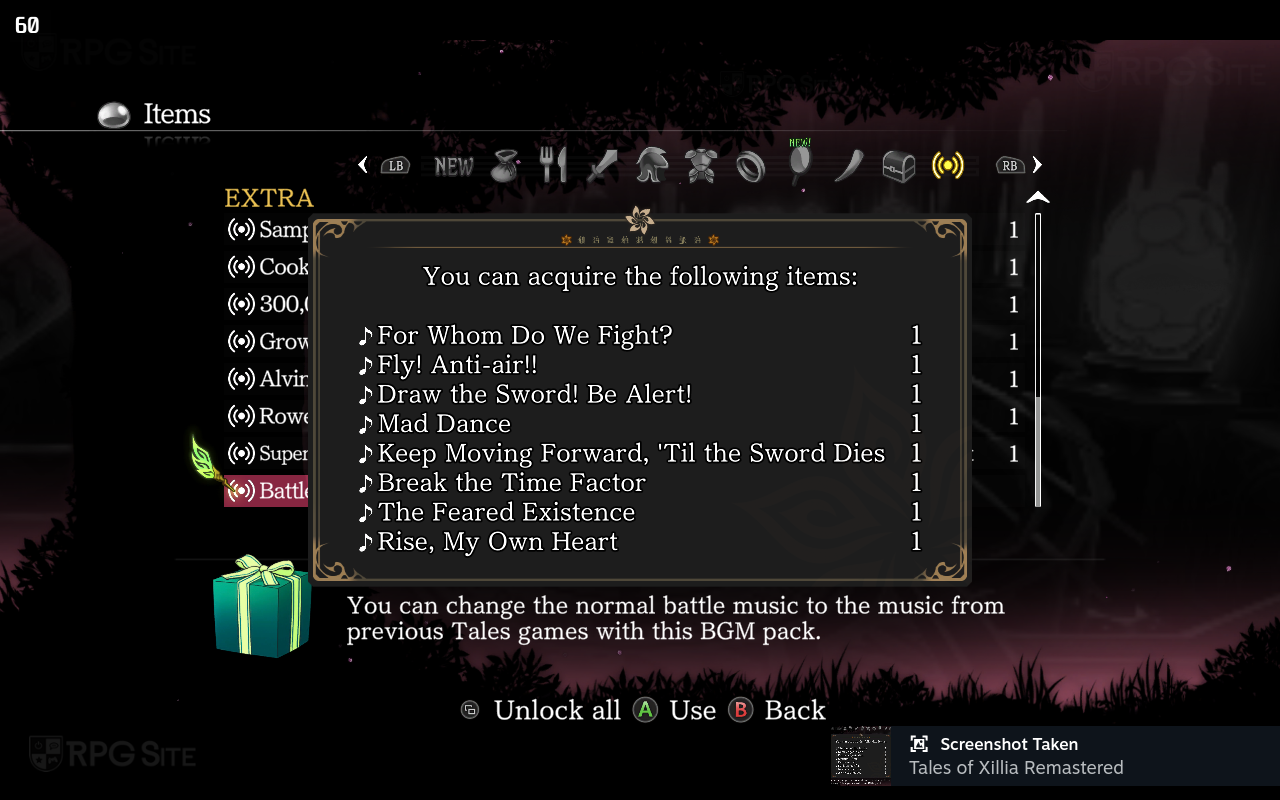Open the Screenshot Taken notification thumbnail
1280x800 pixels.
point(861,756)
